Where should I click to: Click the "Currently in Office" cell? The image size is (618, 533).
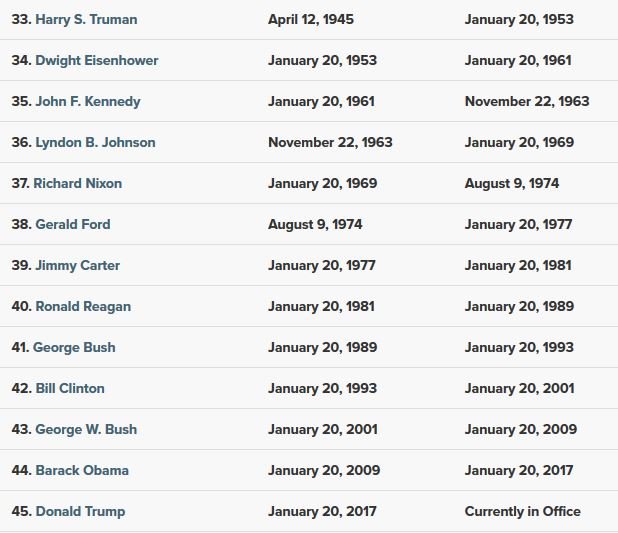(x=523, y=511)
